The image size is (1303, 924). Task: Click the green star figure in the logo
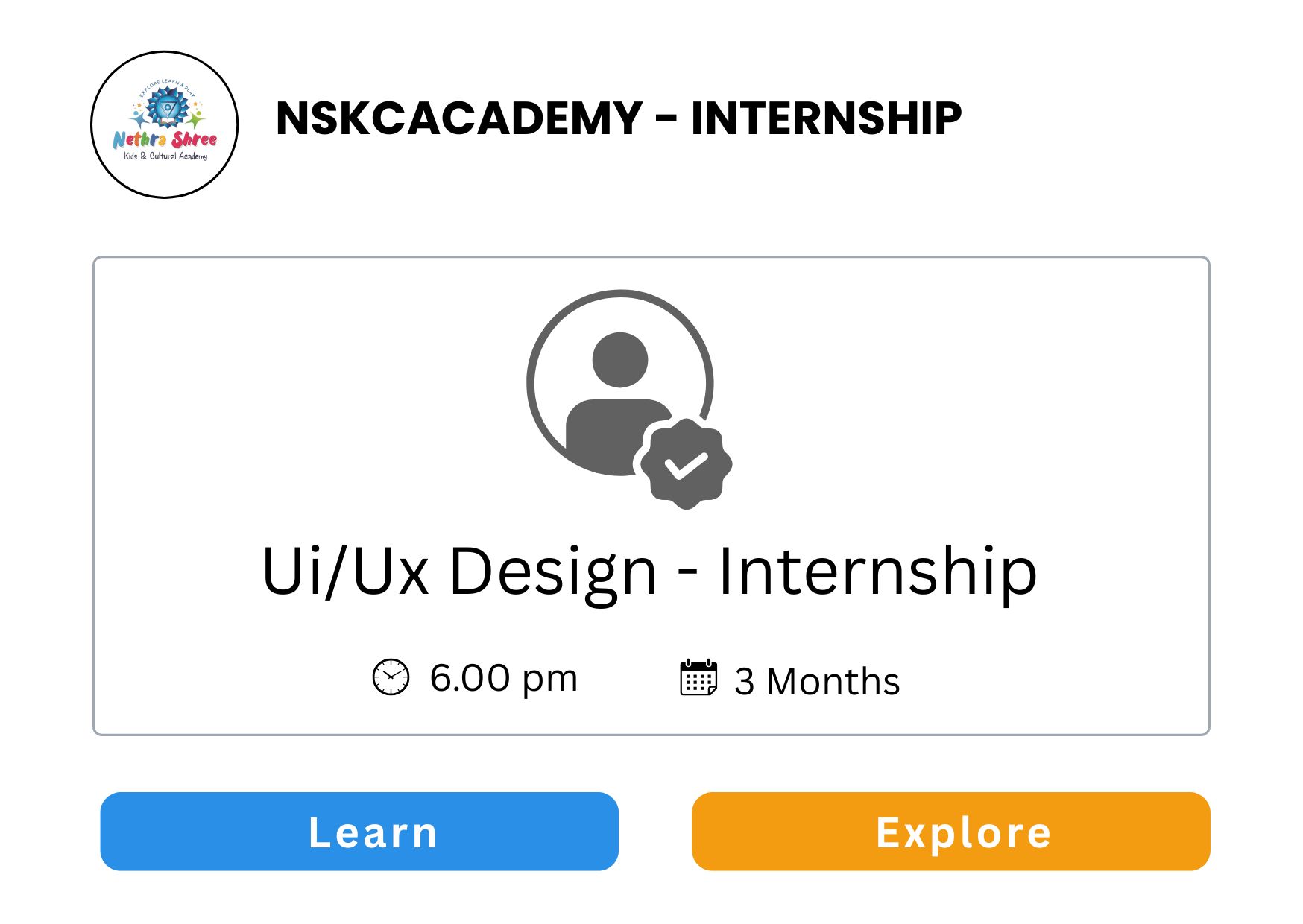[x=195, y=118]
